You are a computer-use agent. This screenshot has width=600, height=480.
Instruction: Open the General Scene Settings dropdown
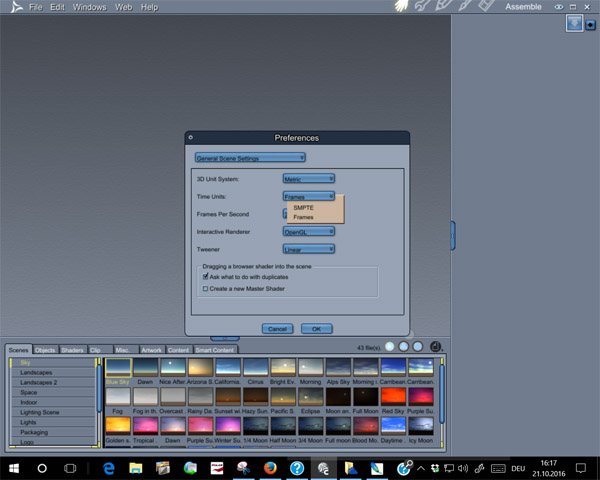(250, 157)
